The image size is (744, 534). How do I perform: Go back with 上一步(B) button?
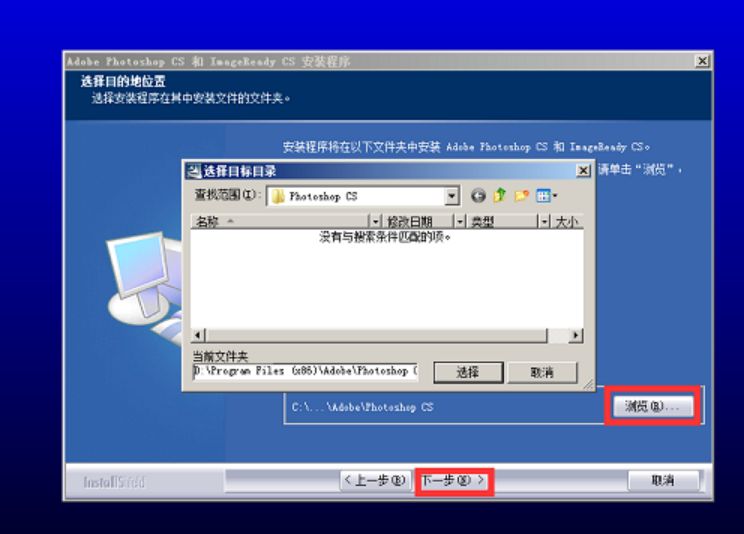375,480
